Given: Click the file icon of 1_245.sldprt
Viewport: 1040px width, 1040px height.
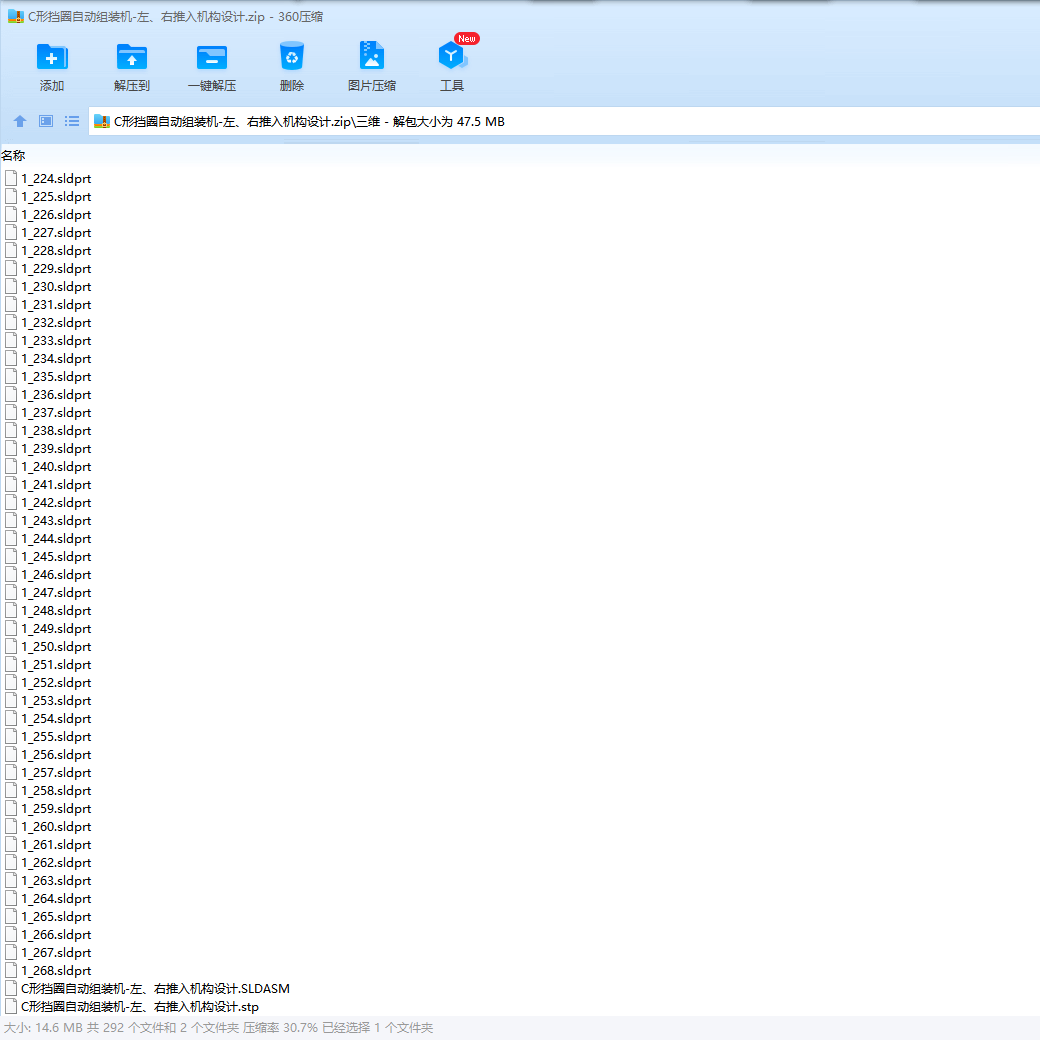Looking at the screenshot, I should pos(11,556).
